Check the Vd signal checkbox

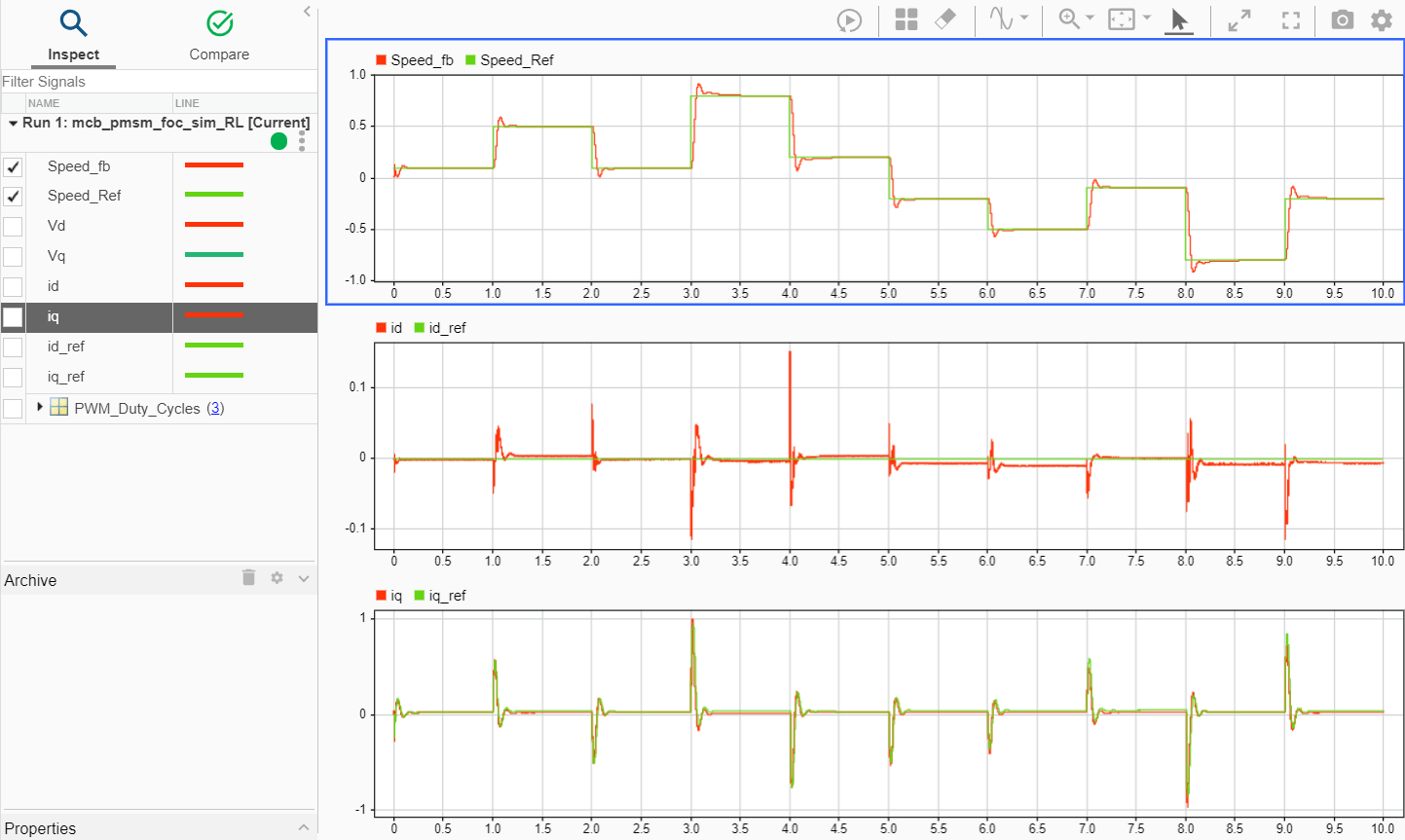click(x=13, y=226)
